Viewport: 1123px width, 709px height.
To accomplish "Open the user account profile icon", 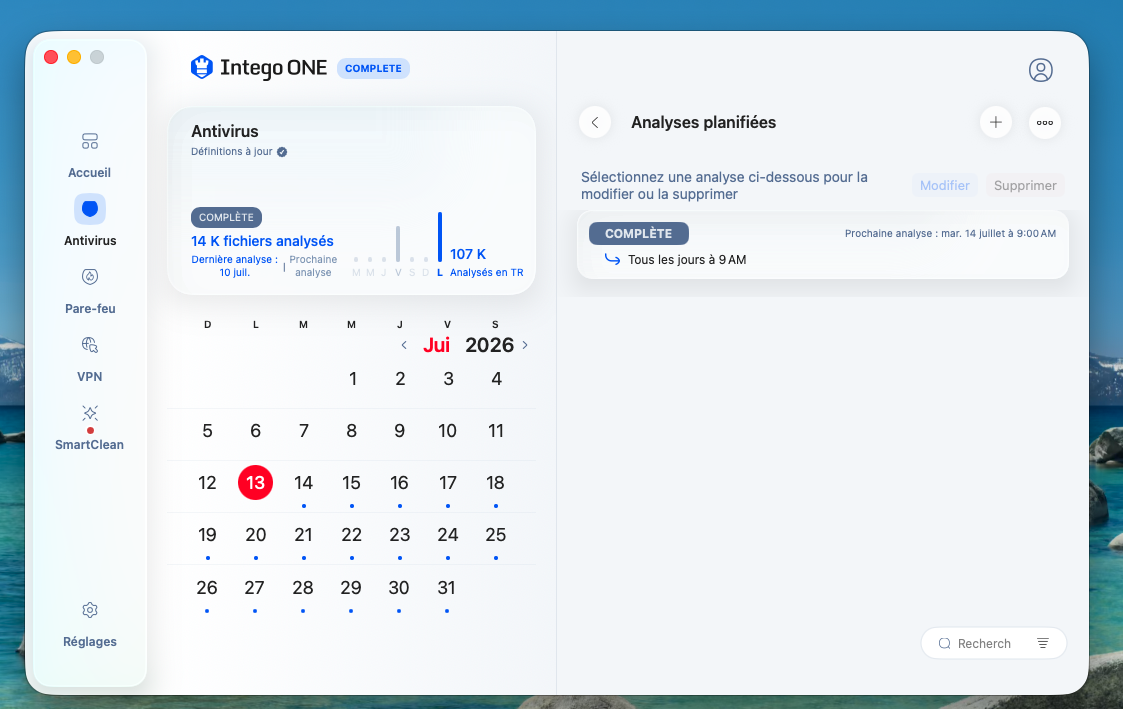I will tap(1041, 70).
